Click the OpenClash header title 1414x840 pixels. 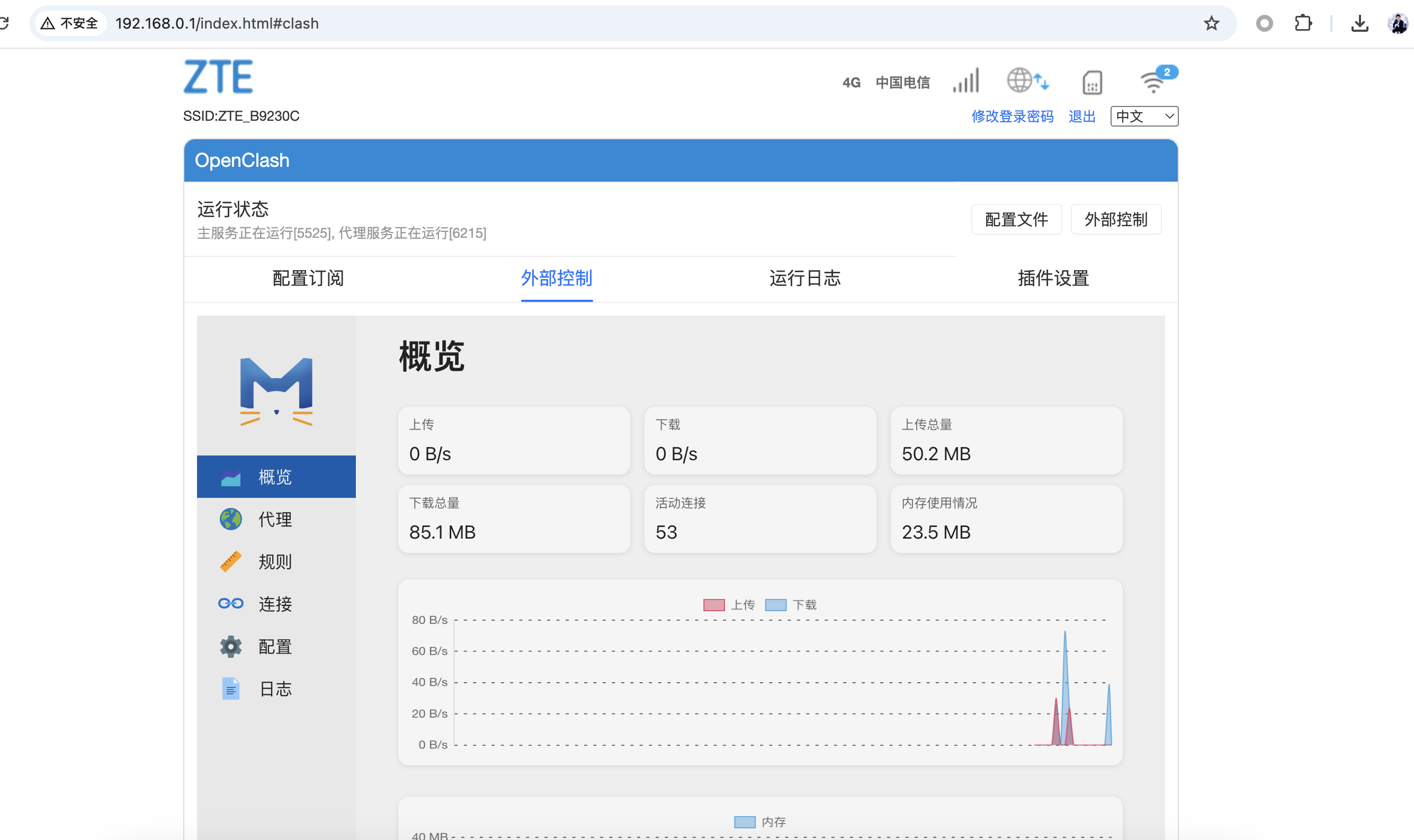242,160
